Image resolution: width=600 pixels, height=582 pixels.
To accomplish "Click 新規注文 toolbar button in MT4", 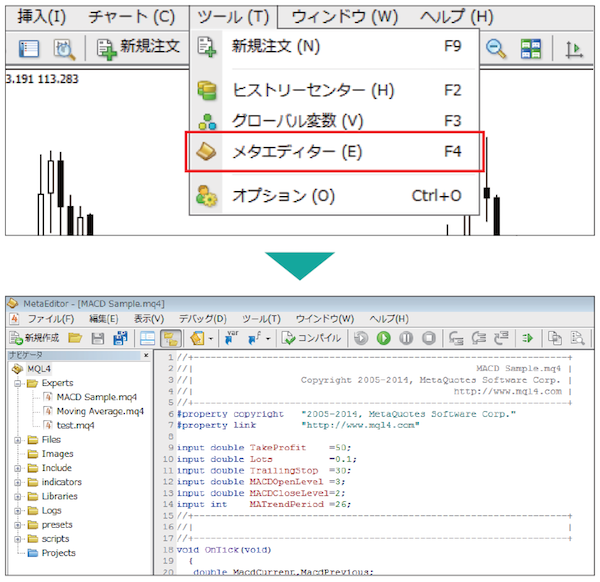I will click(138, 48).
